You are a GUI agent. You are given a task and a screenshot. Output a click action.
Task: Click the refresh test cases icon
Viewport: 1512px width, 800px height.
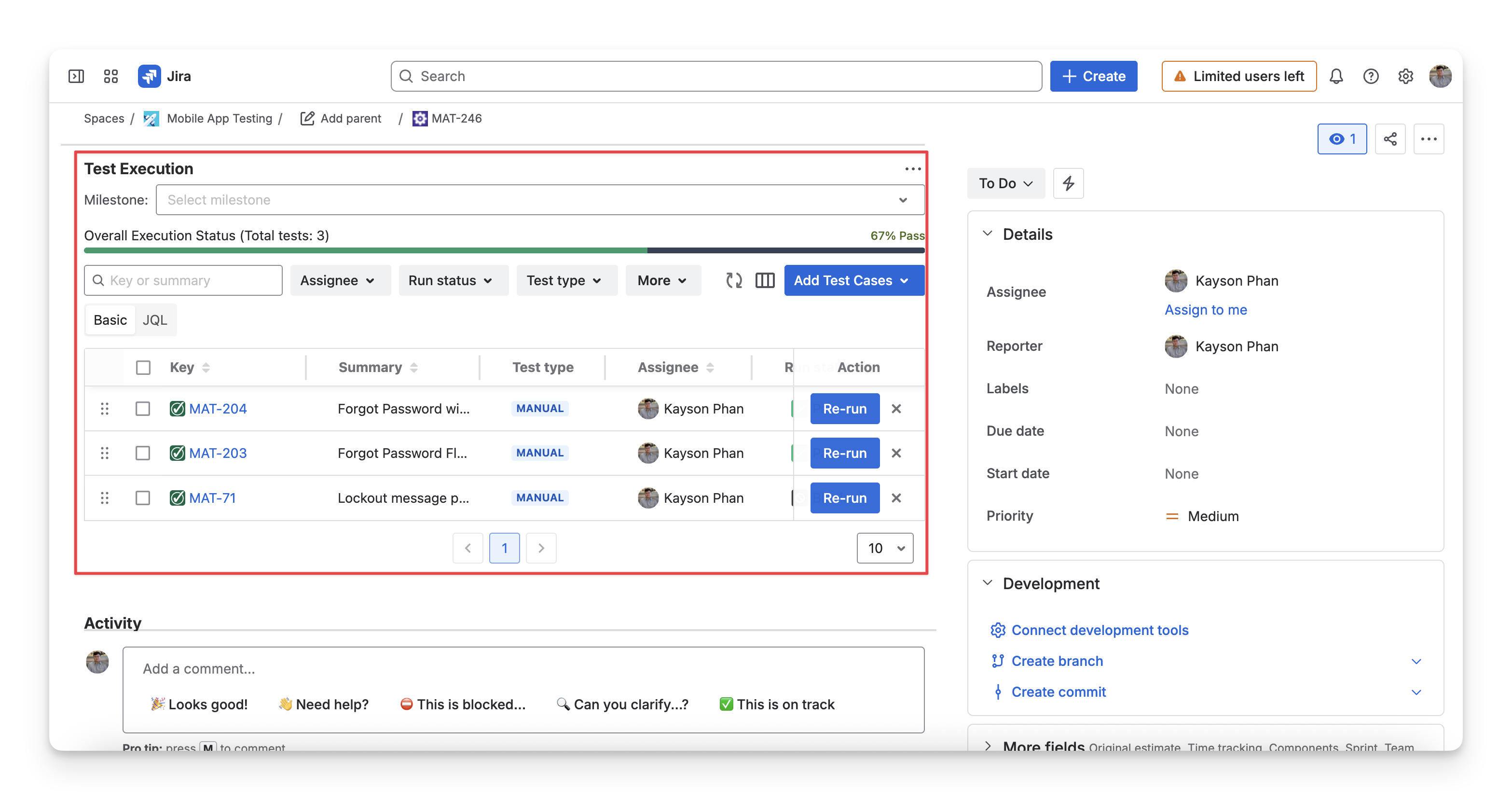pos(734,280)
